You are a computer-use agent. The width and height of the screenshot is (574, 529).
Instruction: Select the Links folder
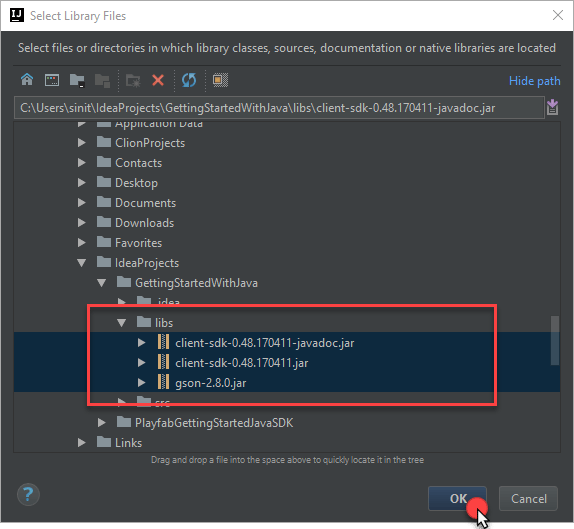click(119, 443)
